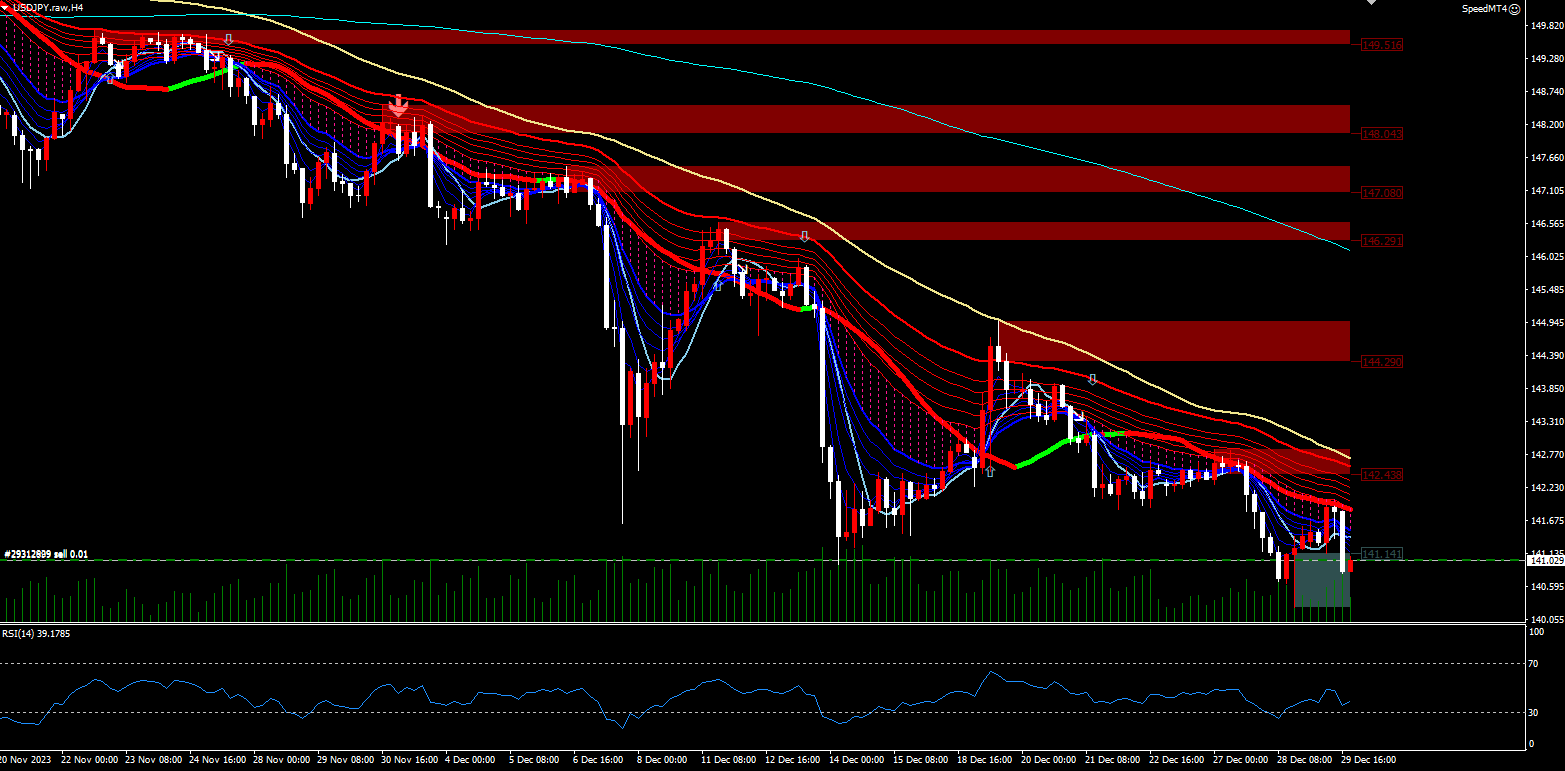1565x771 pixels.
Task: Click the RSI level 30 scale label
Action: 1531,712
